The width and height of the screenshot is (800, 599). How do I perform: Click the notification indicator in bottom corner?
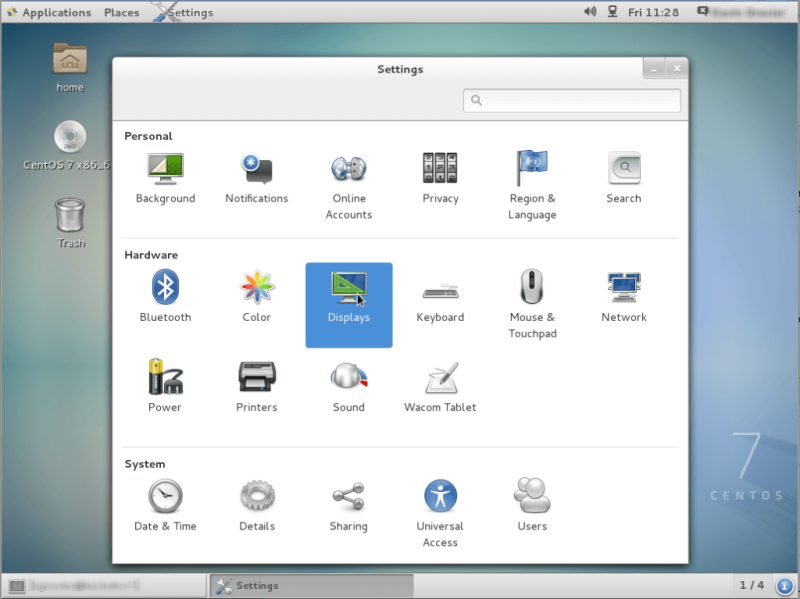(785, 585)
